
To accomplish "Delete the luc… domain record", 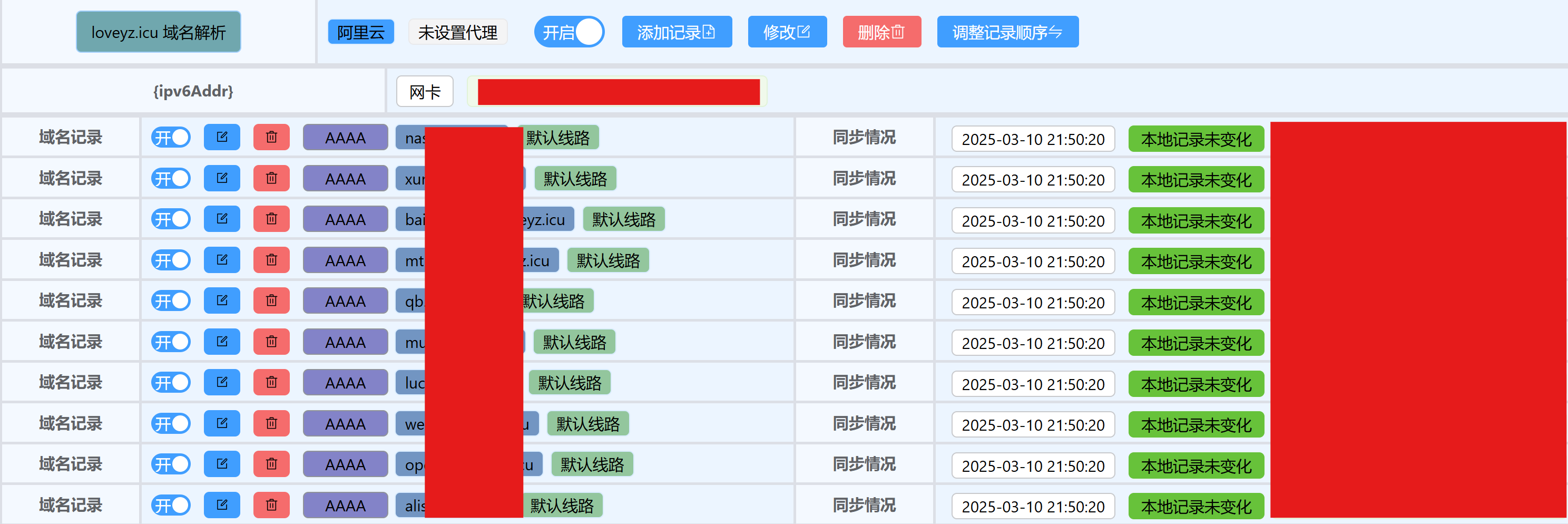I will (x=271, y=382).
